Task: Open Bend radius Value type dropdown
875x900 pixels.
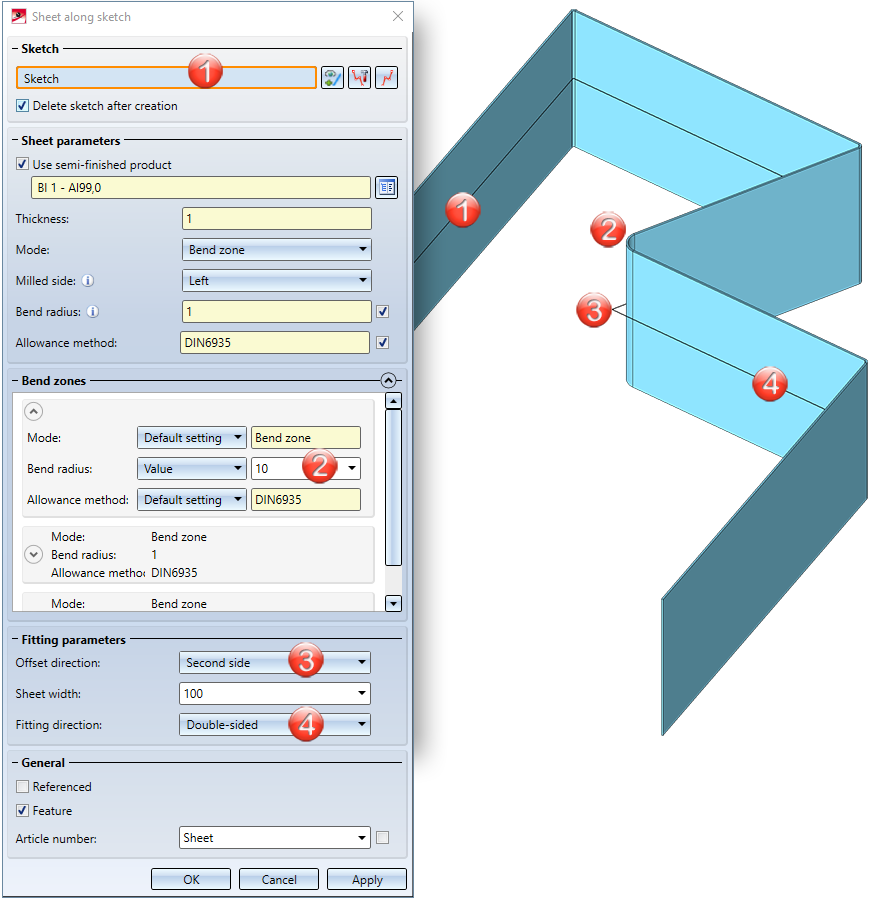Action: click(192, 468)
